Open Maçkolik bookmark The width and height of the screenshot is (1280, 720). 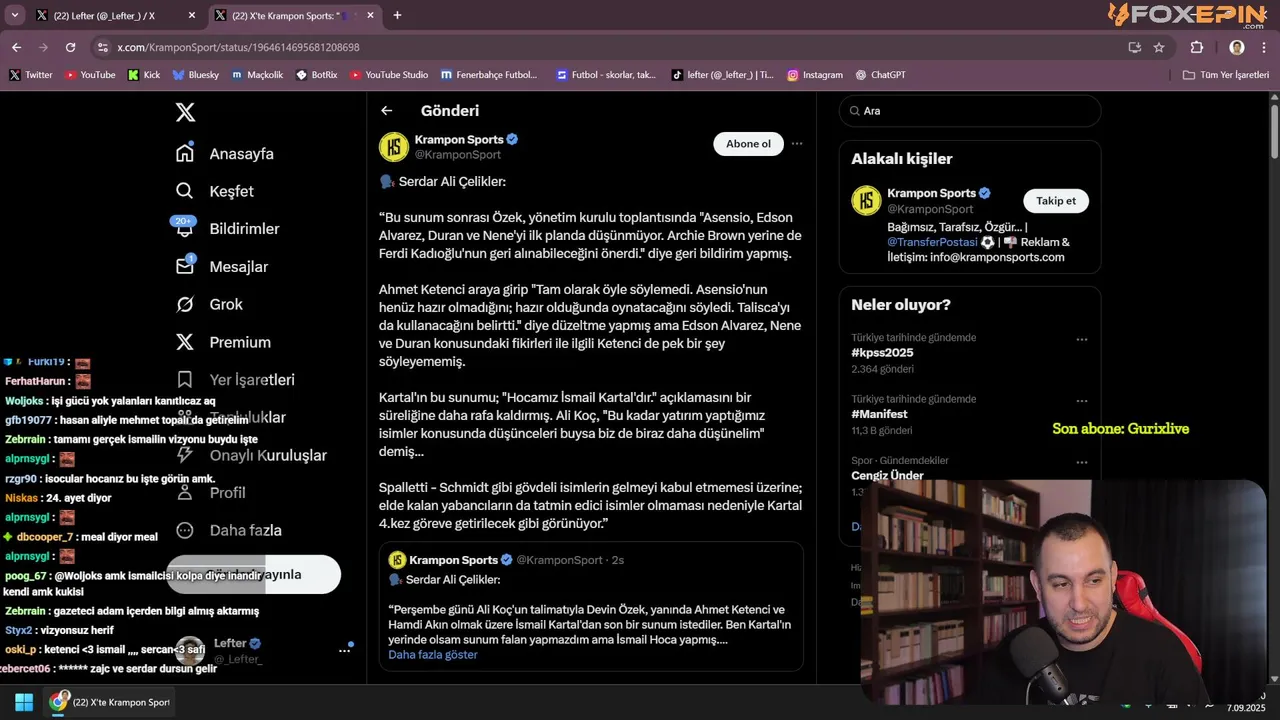coord(258,75)
